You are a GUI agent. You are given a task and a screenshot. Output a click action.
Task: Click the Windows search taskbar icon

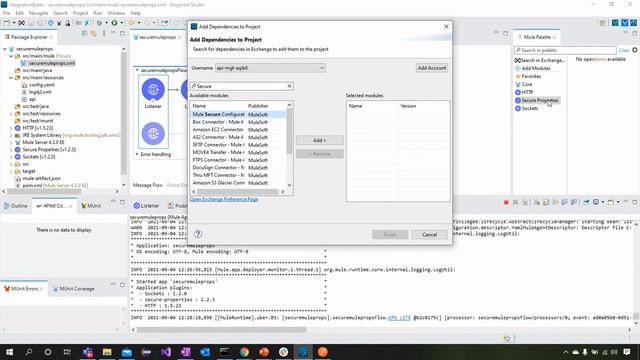29,352
